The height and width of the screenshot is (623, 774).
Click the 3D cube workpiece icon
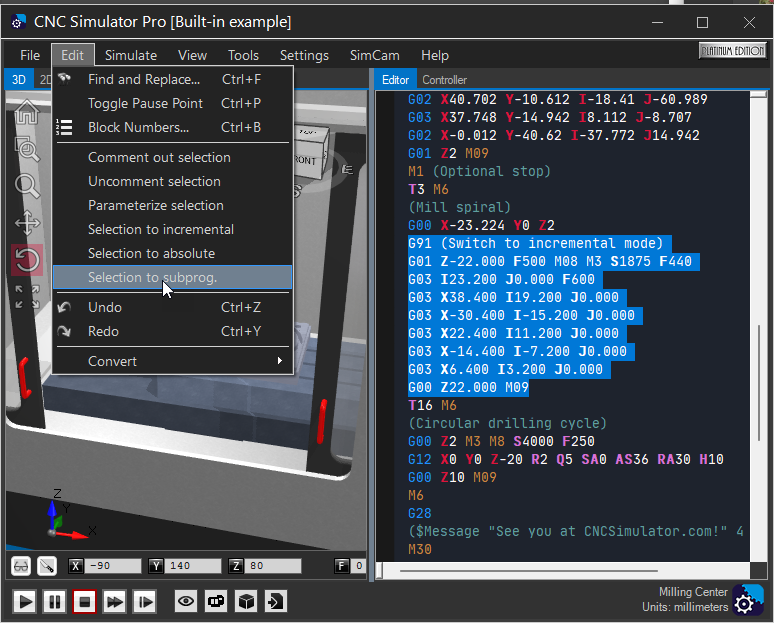pyautogui.click(x=246, y=601)
